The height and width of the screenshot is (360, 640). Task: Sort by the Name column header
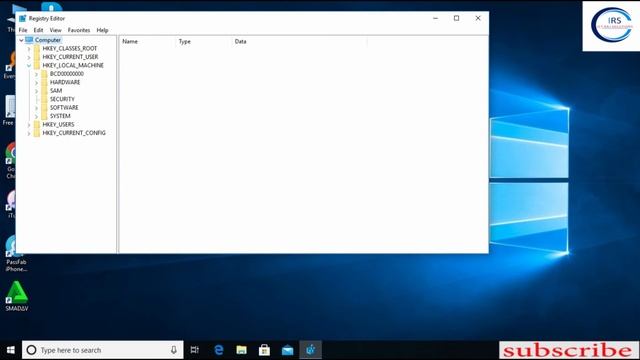click(x=147, y=42)
